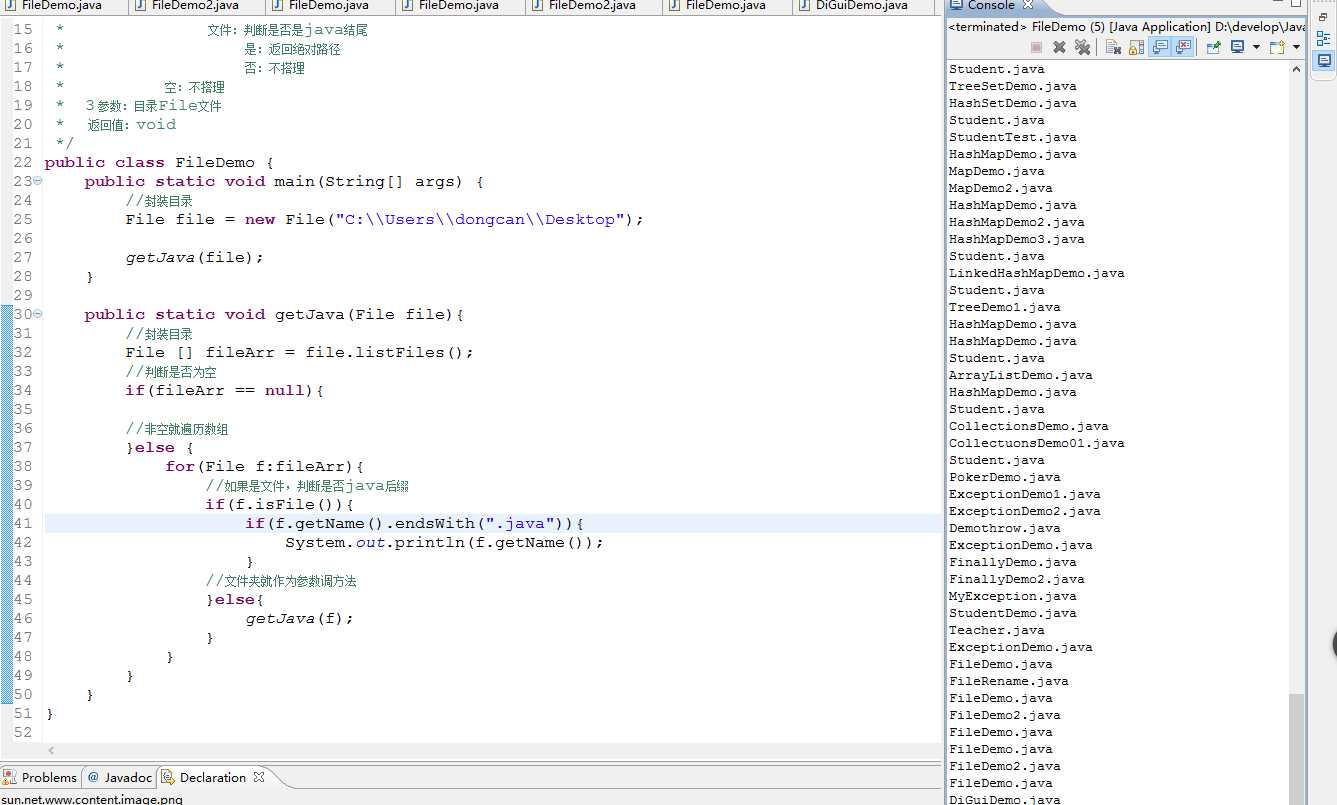Click the Open Console icon
The image size is (1337, 805).
tap(1277, 47)
